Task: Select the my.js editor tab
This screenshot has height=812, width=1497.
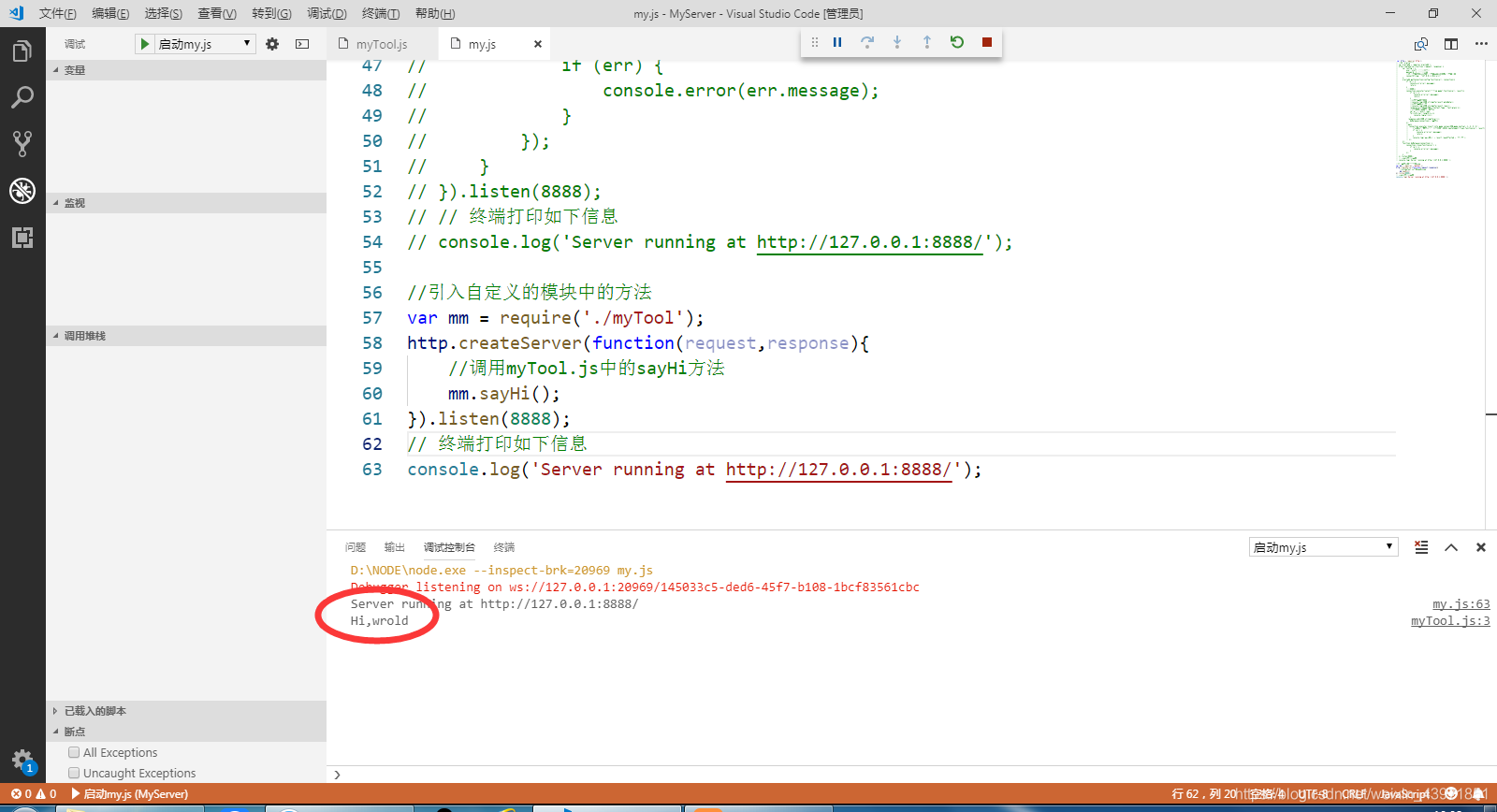Action: 482,44
